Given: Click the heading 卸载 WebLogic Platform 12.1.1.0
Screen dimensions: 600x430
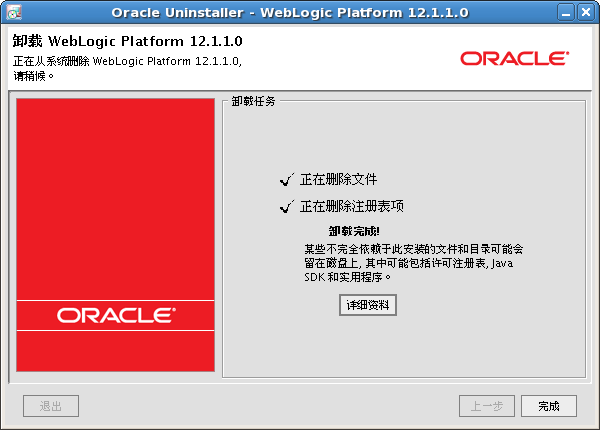Looking at the screenshot, I should tap(127, 41).
